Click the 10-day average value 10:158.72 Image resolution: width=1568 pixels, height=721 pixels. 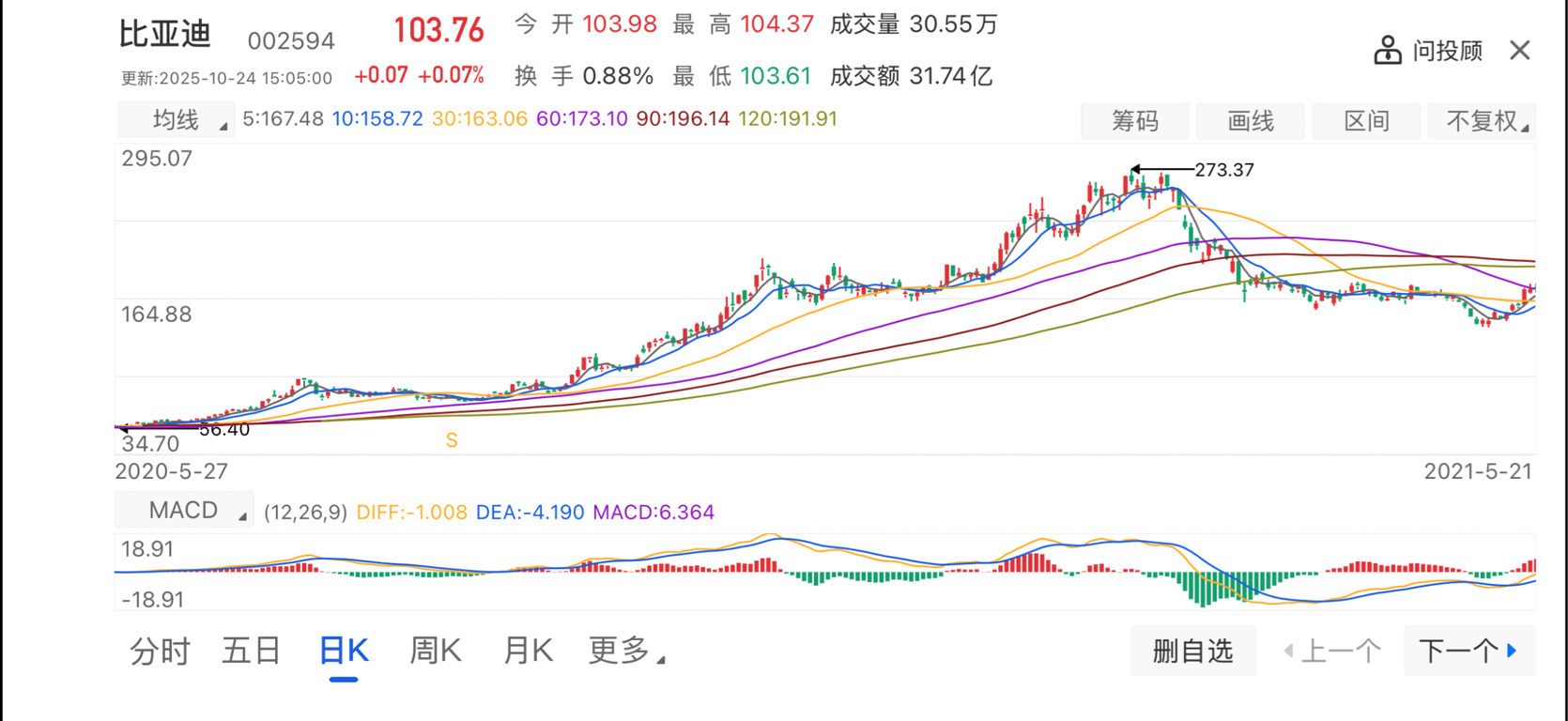click(x=377, y=119)
